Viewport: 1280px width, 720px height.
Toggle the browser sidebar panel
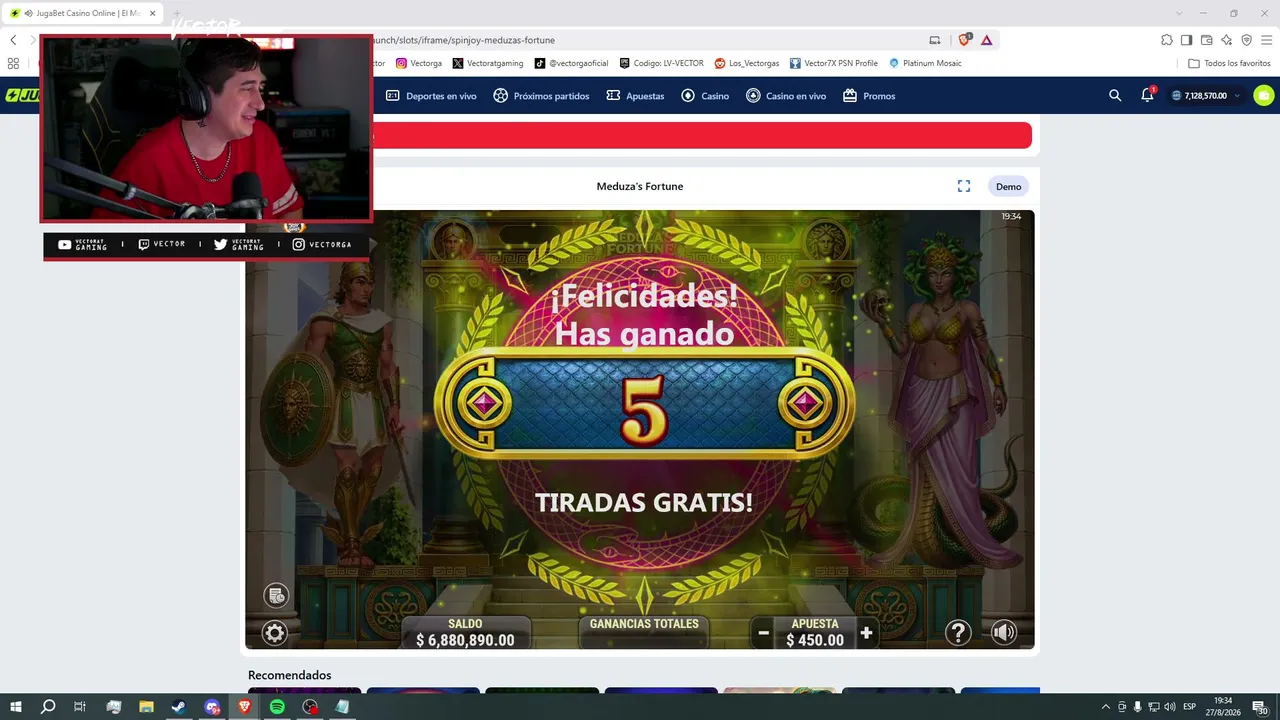pyautogui.click(x=1186, y=40)
